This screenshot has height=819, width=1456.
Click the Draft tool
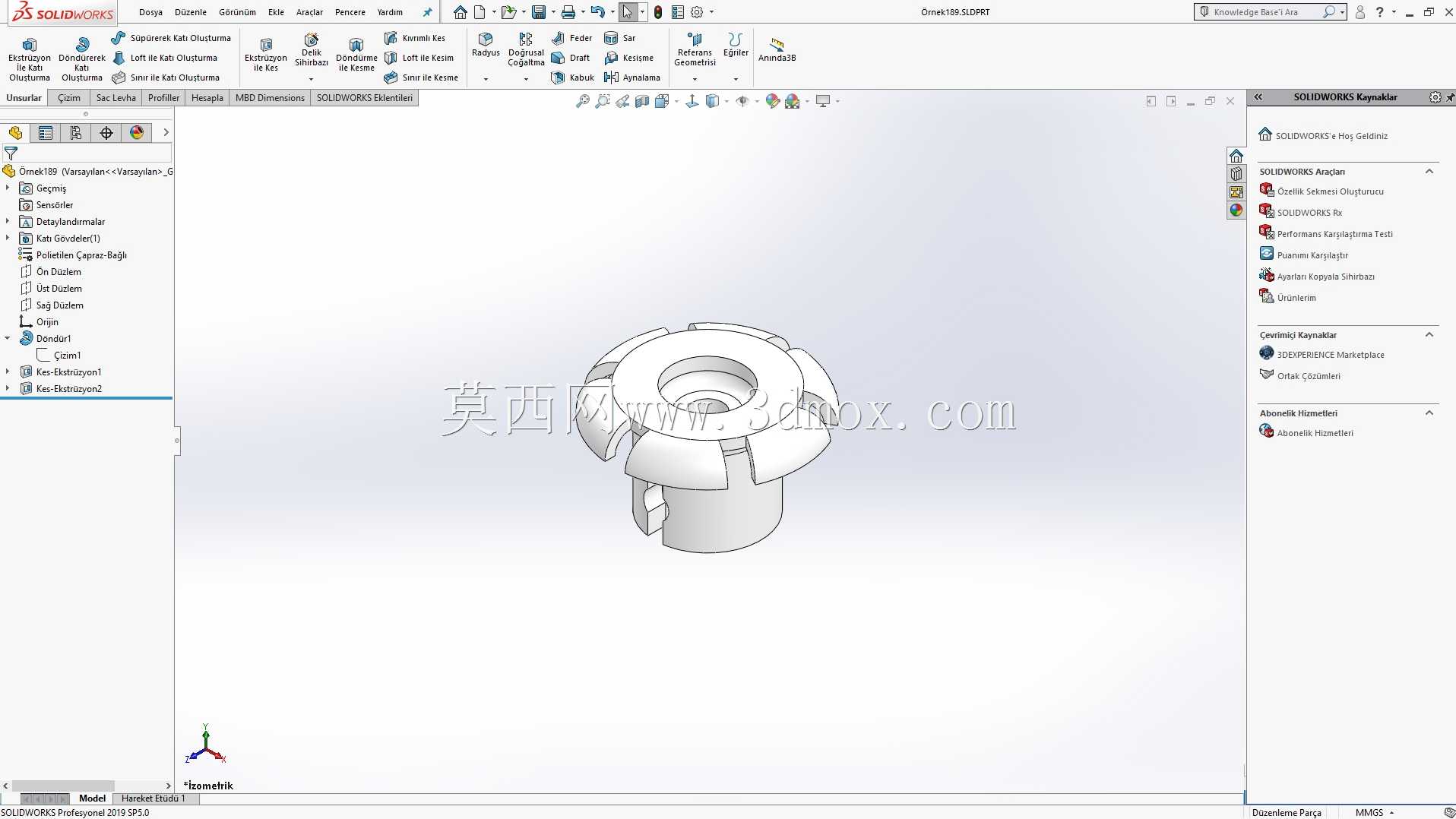pos(571,58)
